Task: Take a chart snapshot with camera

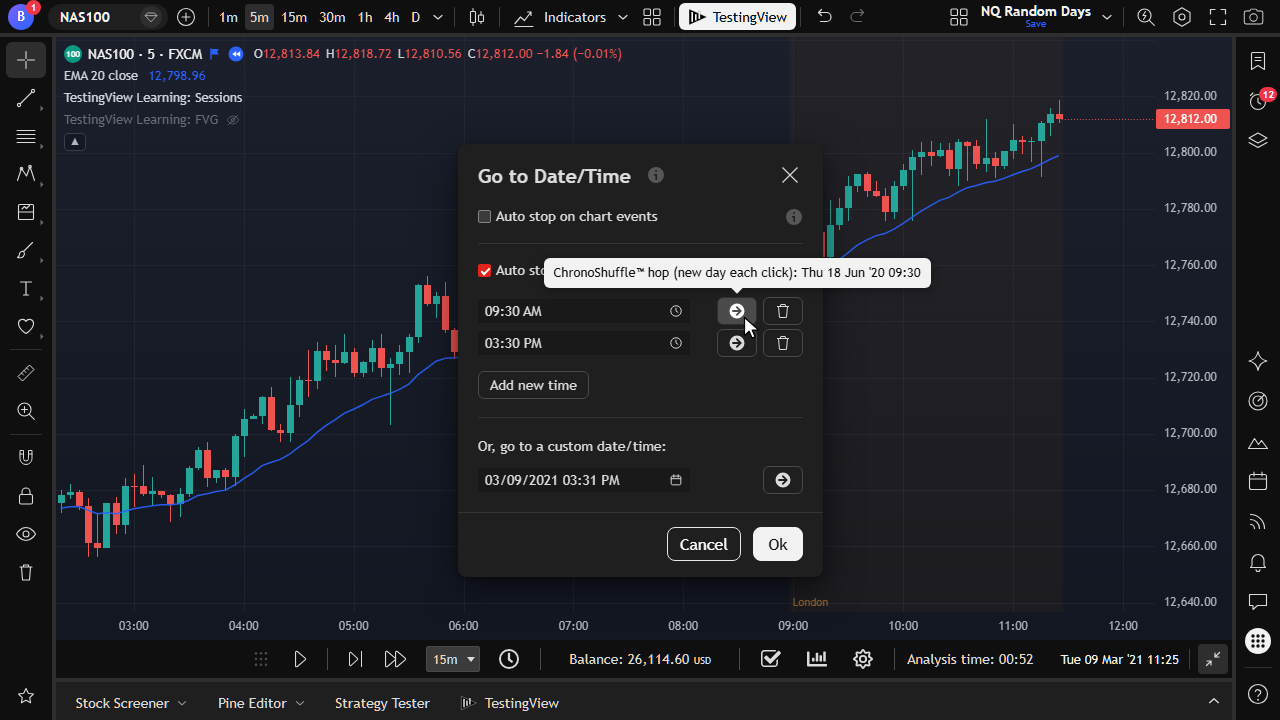Action: click(1252, 17)
